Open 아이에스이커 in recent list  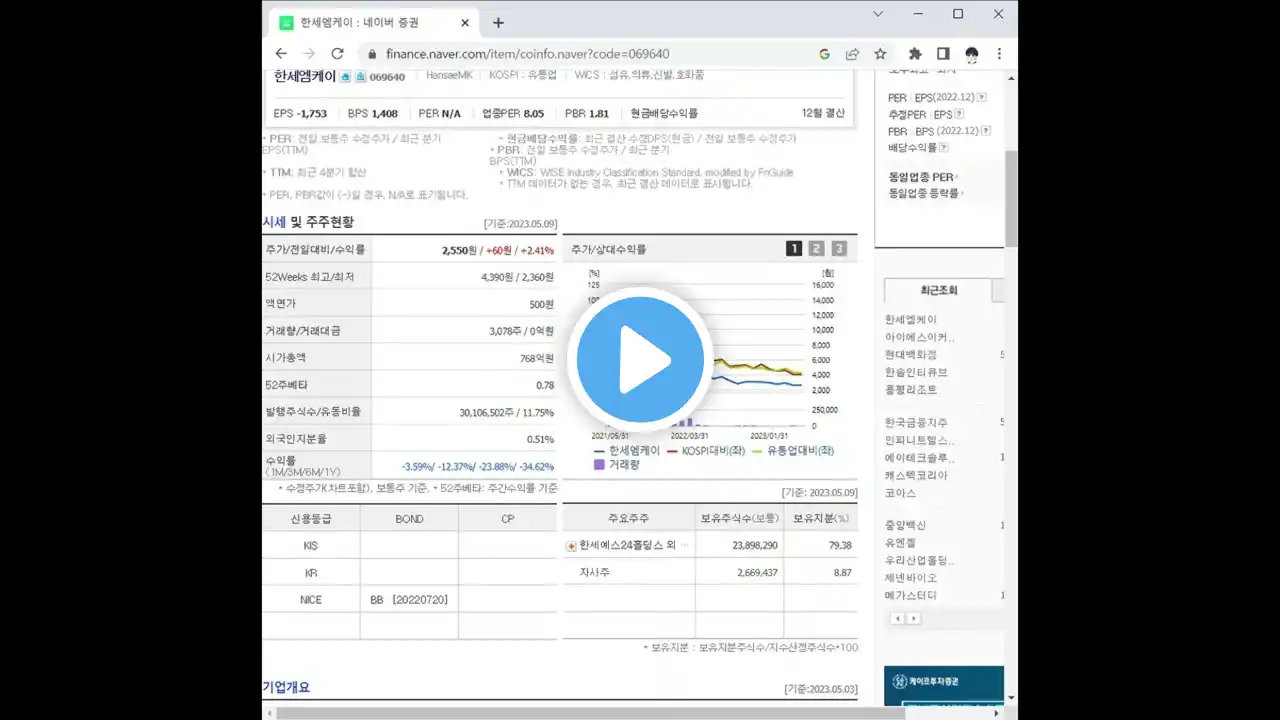[919, 337]
